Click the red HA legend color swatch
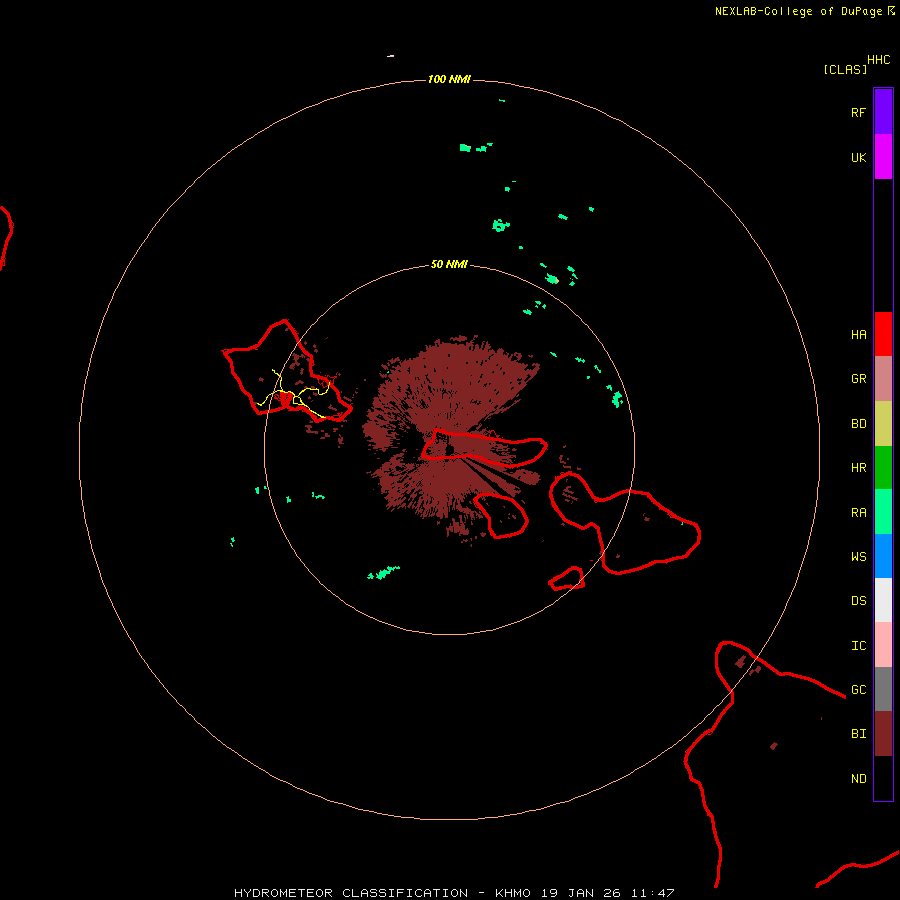Screen dimensions: 900x900 (x=883, y=334)
